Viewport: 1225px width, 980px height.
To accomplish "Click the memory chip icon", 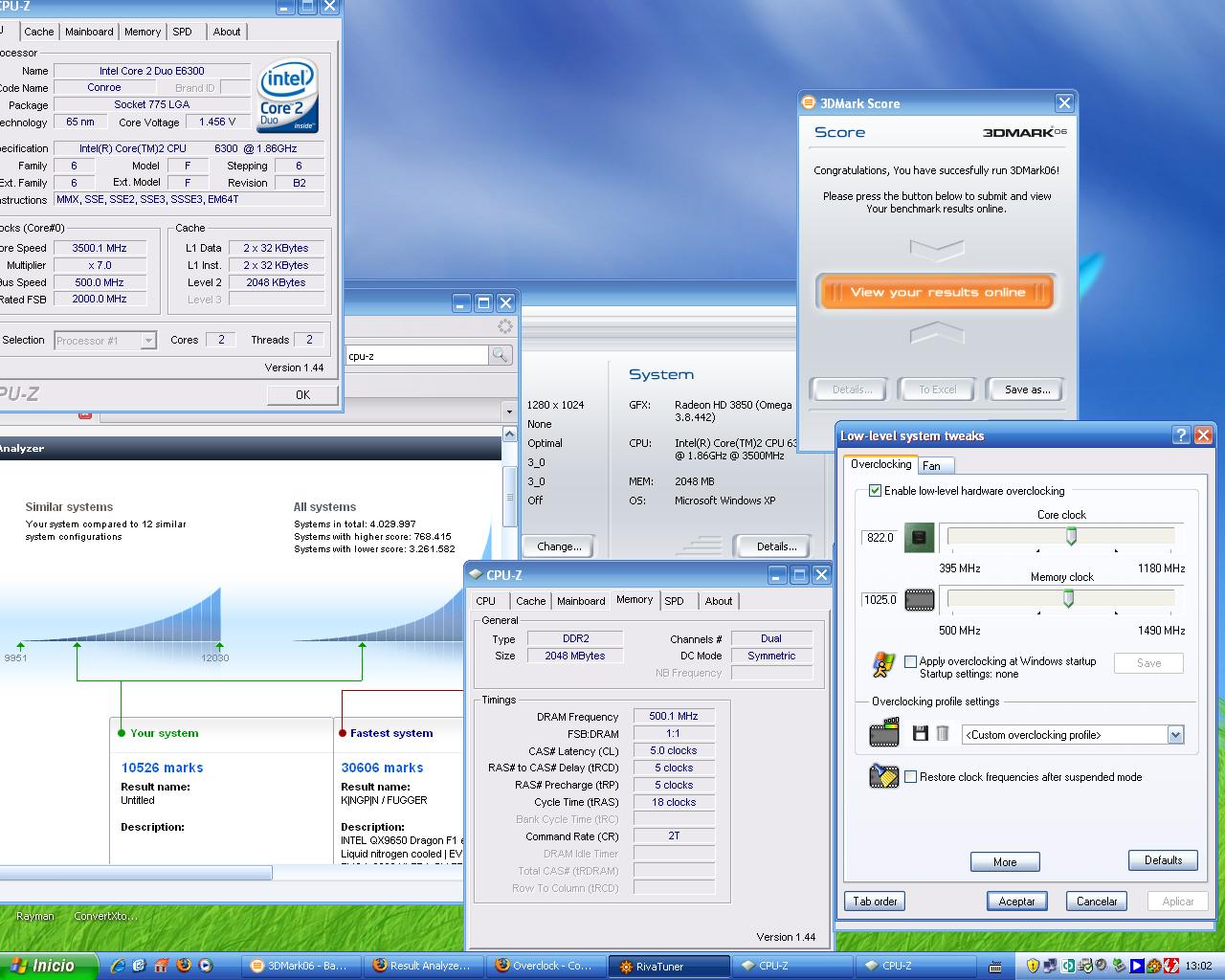I will [920, 600].
